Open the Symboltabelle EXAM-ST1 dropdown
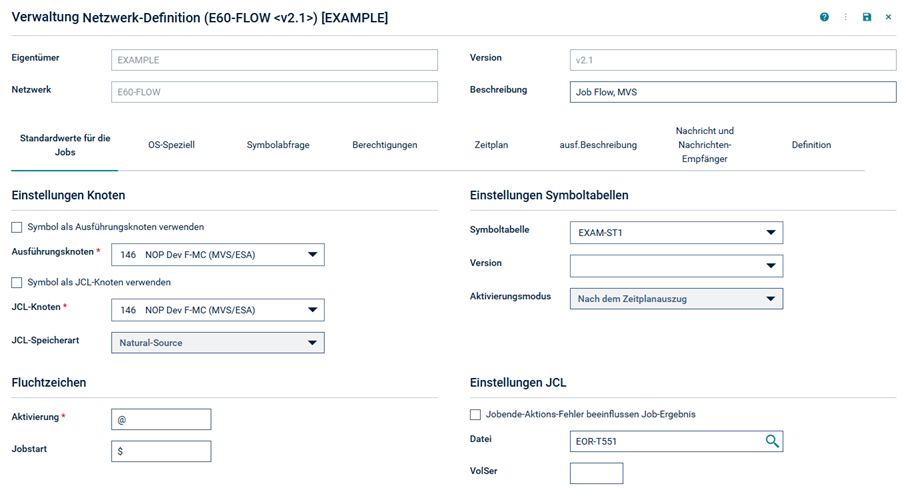 (676, 233)
